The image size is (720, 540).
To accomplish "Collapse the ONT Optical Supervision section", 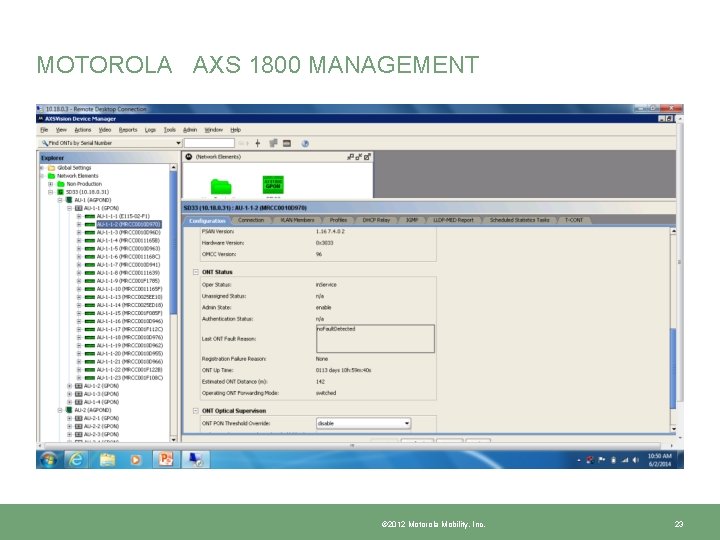I will [x=196, y=411].
